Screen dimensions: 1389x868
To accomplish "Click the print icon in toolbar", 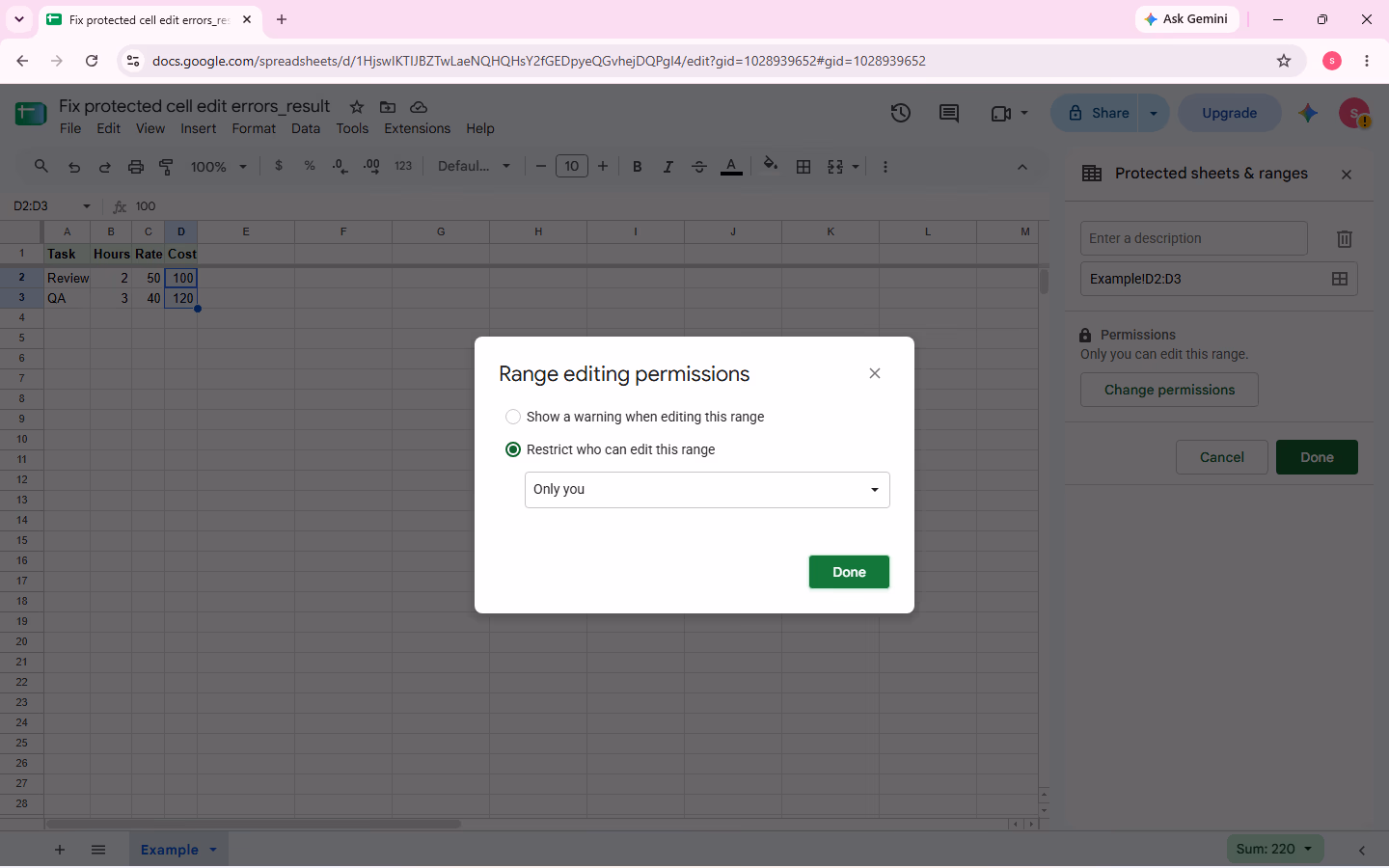I will click(136, 167).
